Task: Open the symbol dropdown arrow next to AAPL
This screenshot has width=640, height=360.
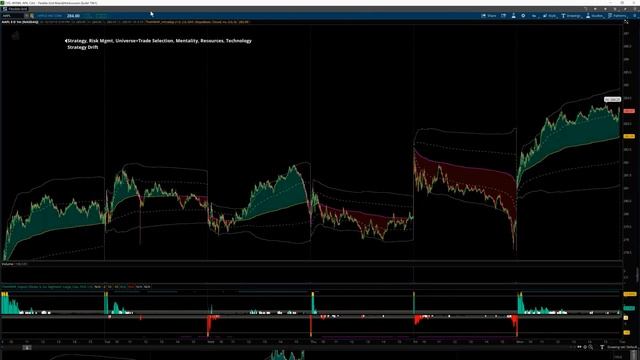Action: pyautogui.click(x=27, y=16)
